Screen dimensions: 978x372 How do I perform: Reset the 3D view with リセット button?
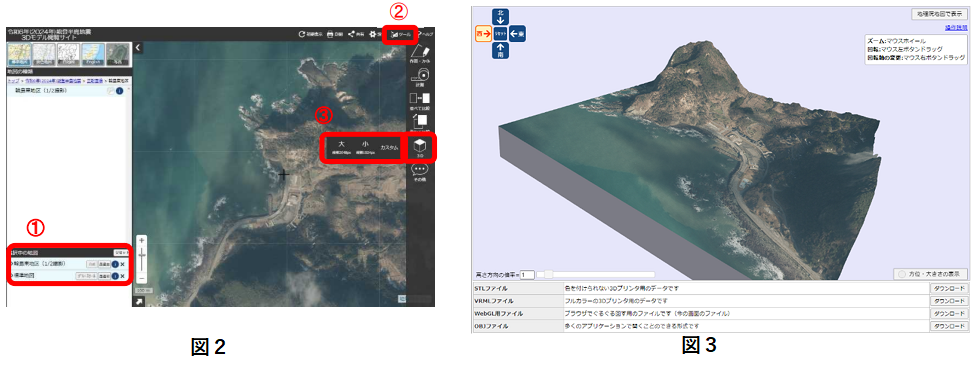tap(500, 34)
